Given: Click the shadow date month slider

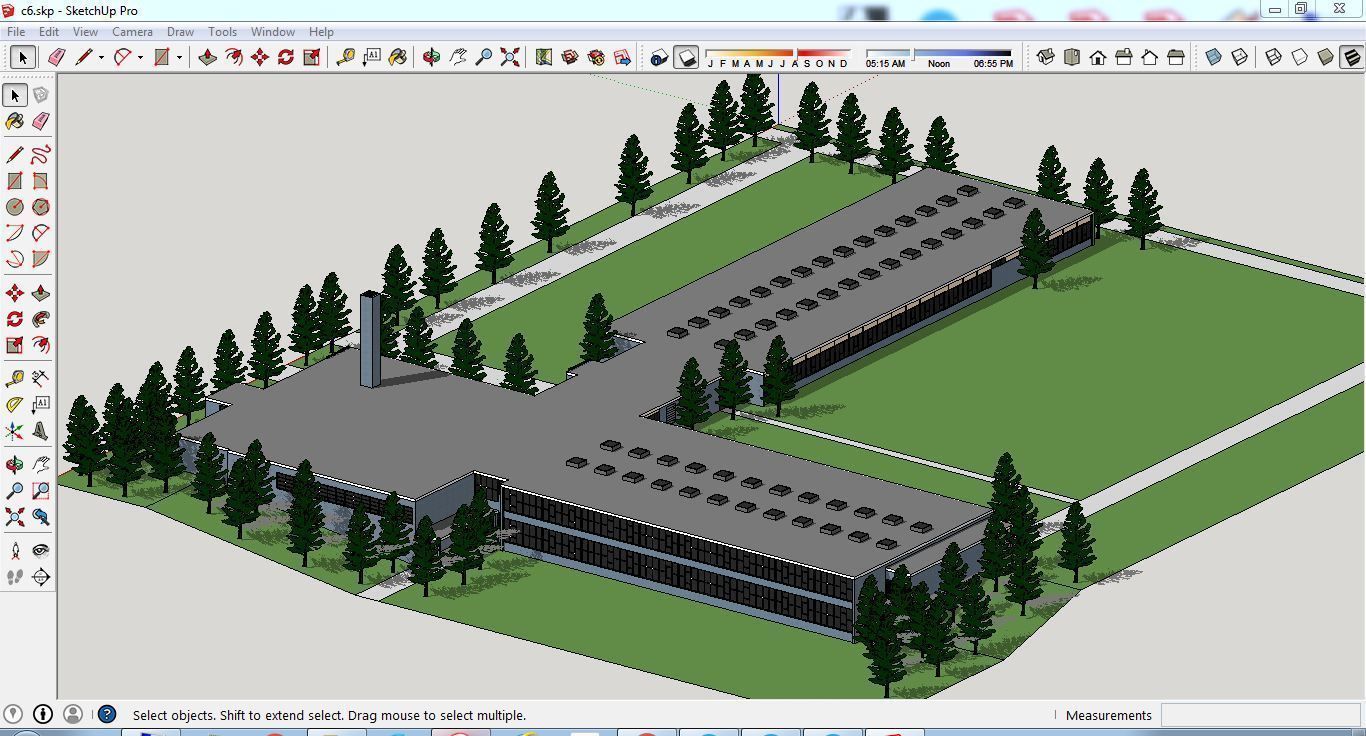Looking at the screenshot, I should pos(778,53).
